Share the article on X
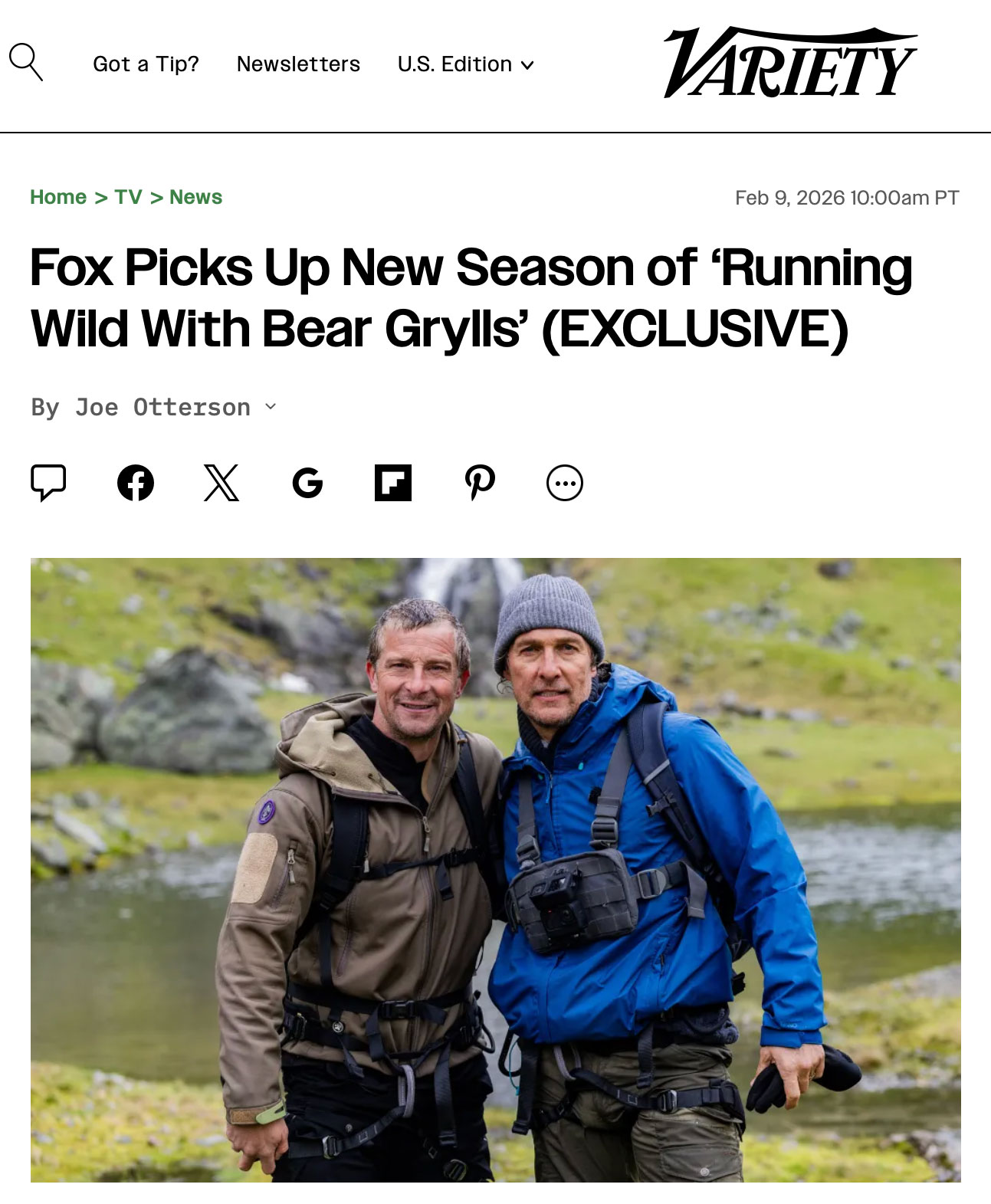991x1204 pixels. (221, 481)
